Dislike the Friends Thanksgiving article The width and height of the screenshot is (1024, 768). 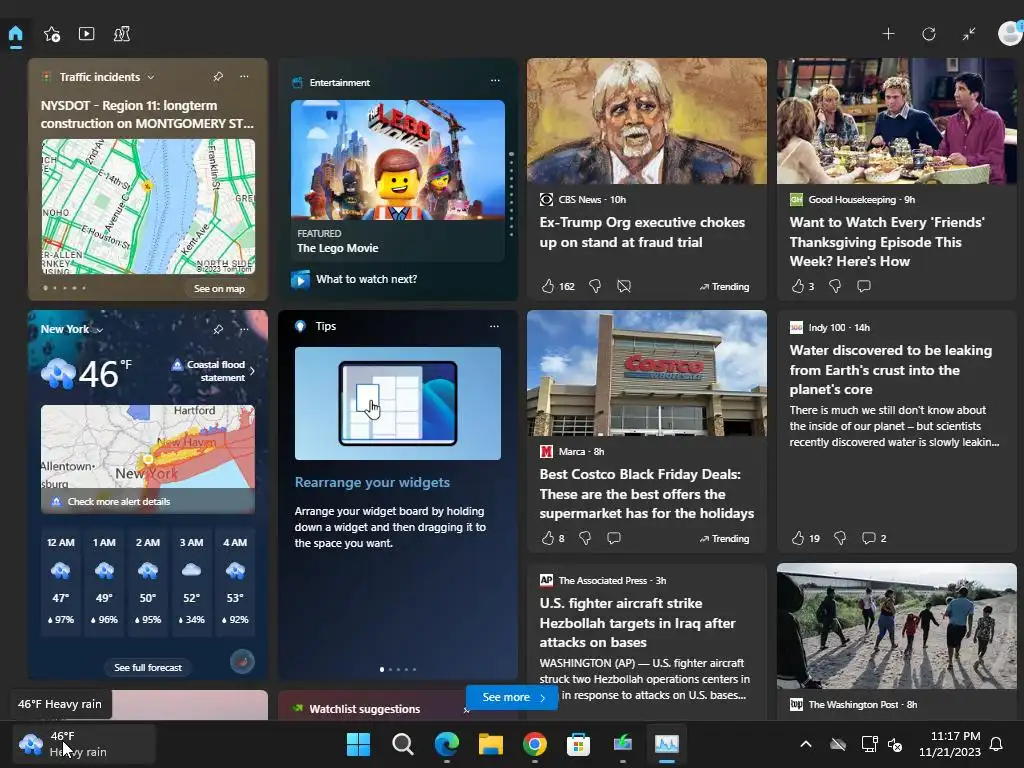835,286
